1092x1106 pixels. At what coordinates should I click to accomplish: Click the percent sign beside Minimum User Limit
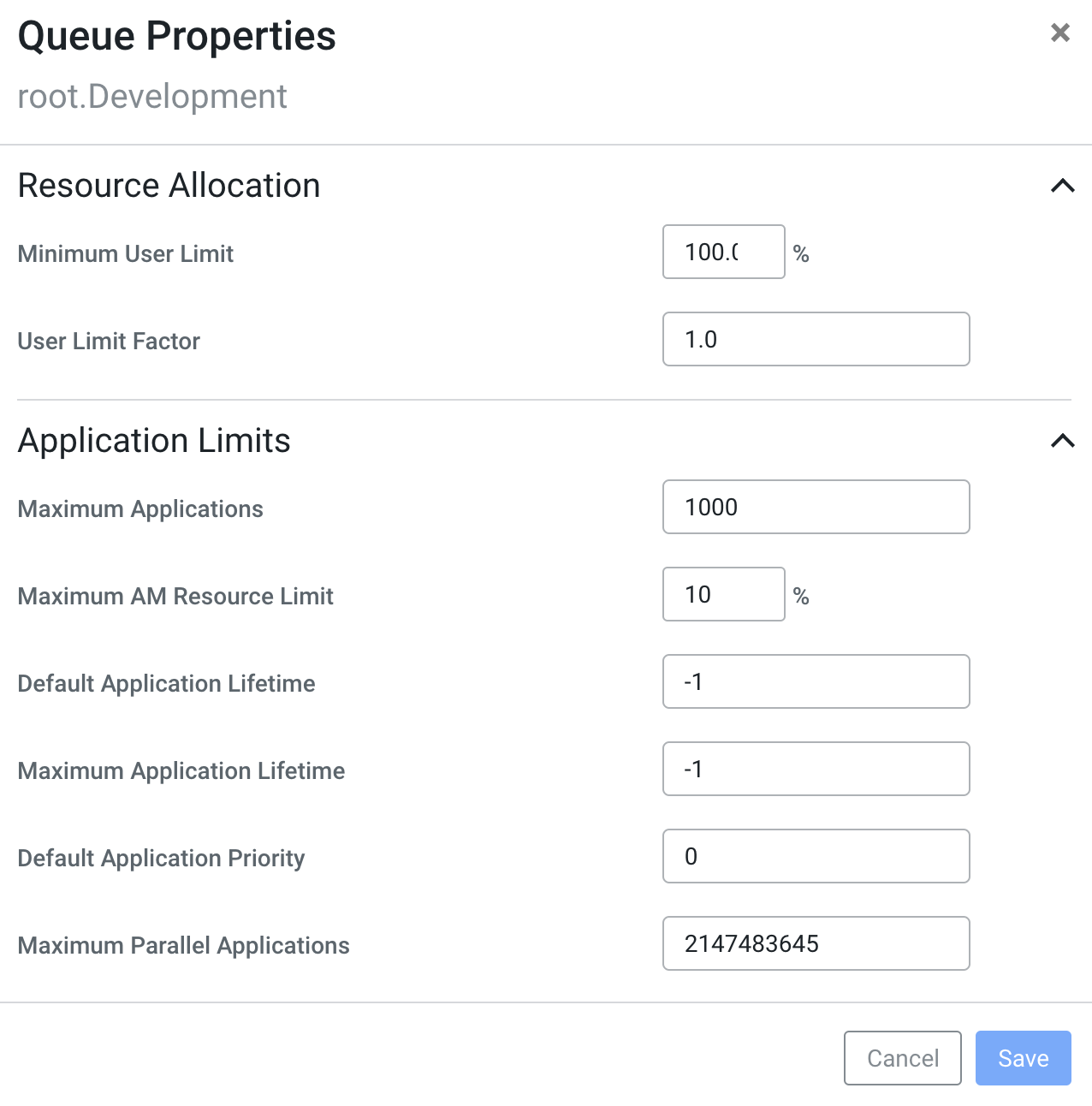801,253
